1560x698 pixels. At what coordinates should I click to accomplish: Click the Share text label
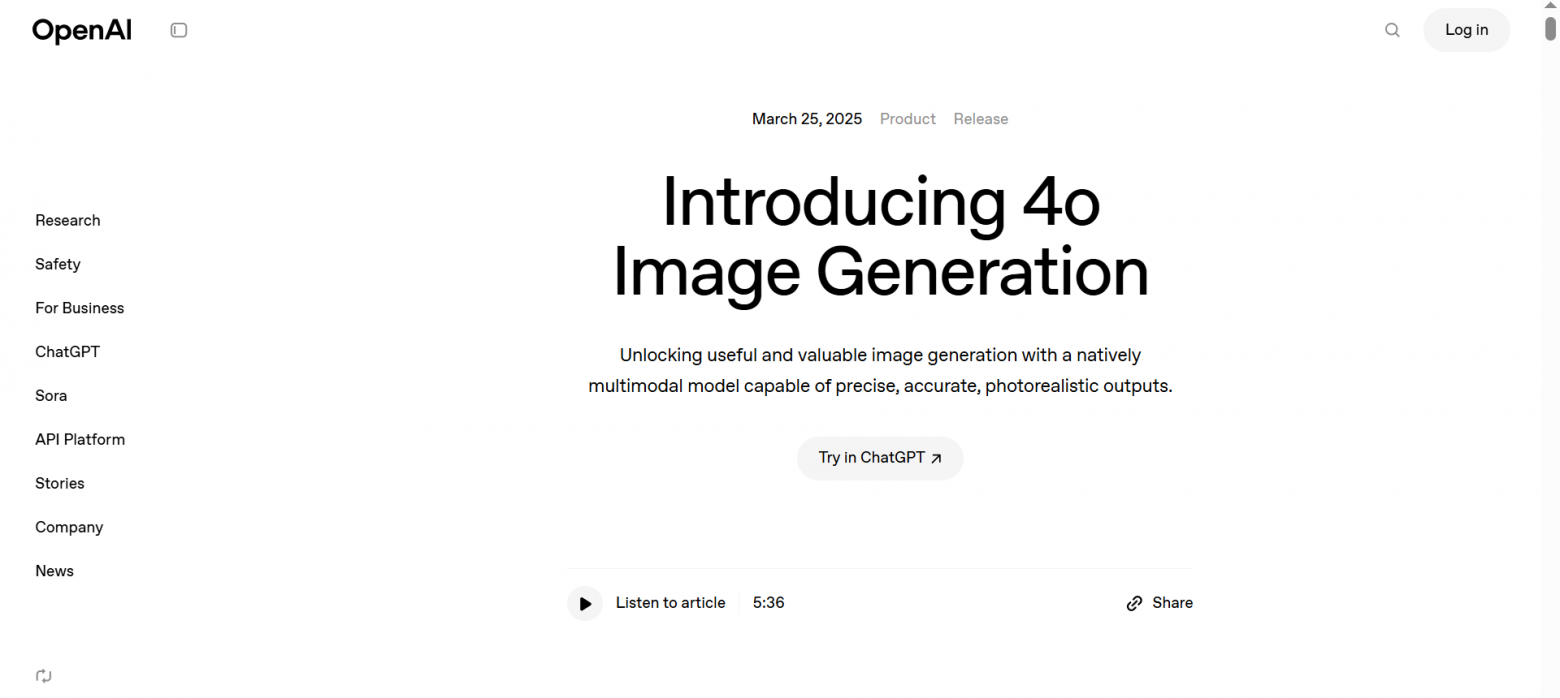(x=1173, y=603)
